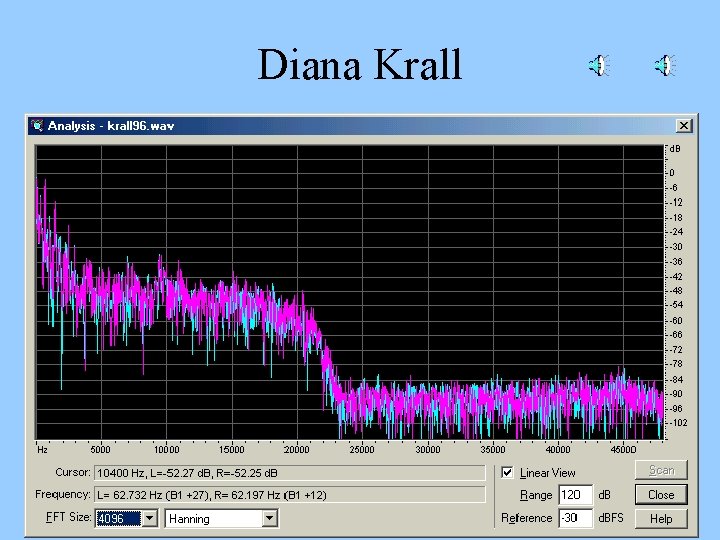
Task: Open the FFT Size dropdown arrow
Action: click(x=150, y=518)
